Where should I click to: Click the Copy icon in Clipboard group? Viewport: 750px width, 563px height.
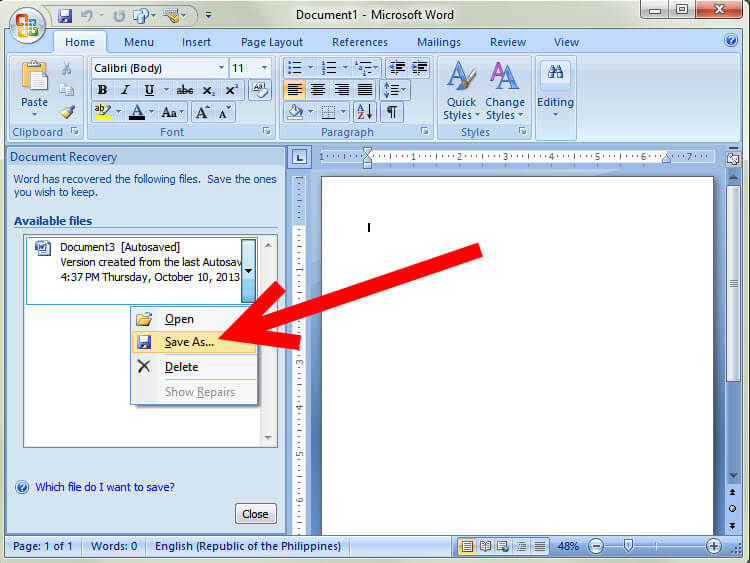click(x=66, y=90)
